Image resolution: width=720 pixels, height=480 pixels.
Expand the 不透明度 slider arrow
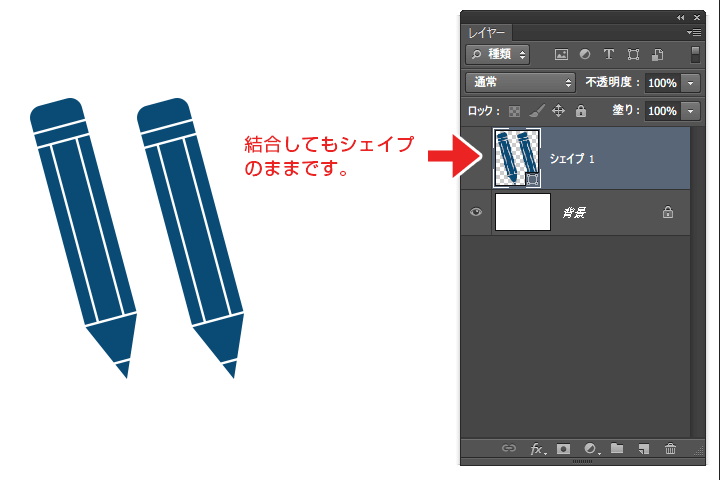coord(690,83)
